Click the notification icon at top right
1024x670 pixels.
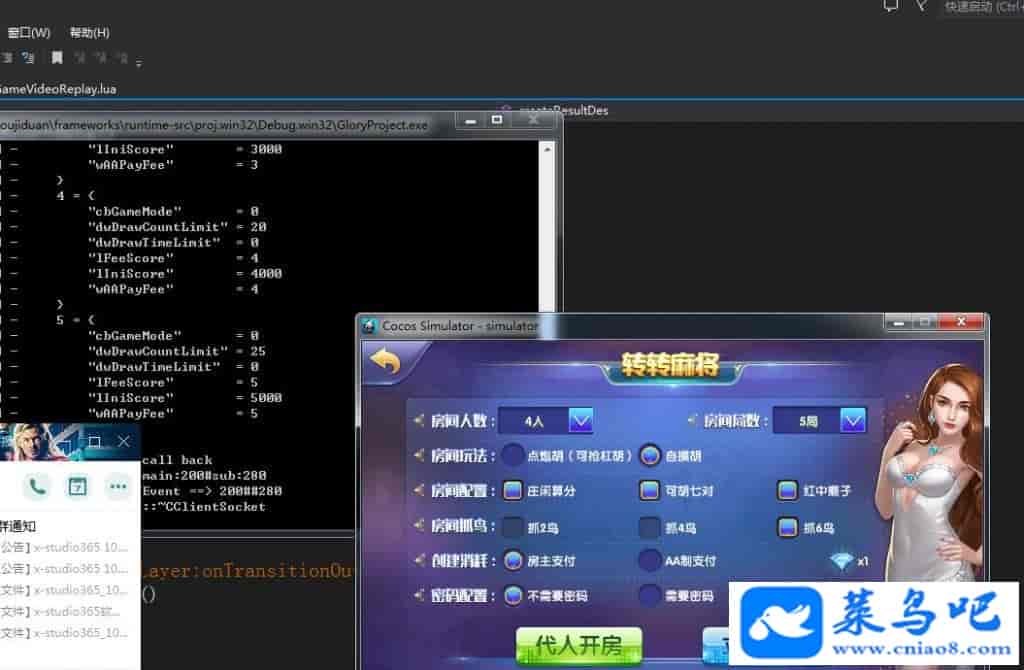click(x=890, y=6)
